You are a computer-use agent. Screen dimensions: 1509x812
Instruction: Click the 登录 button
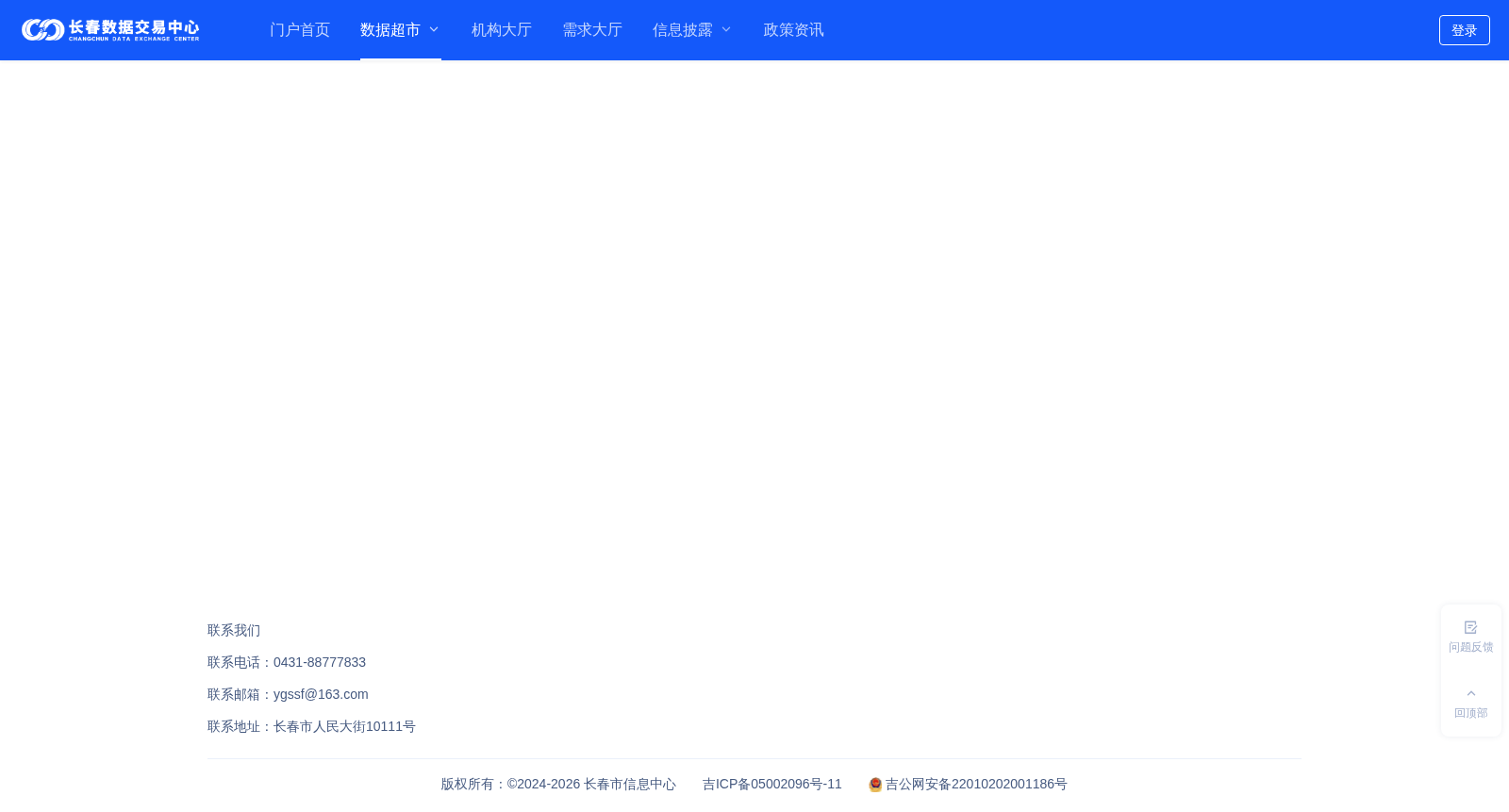(x=1465, y=30)
